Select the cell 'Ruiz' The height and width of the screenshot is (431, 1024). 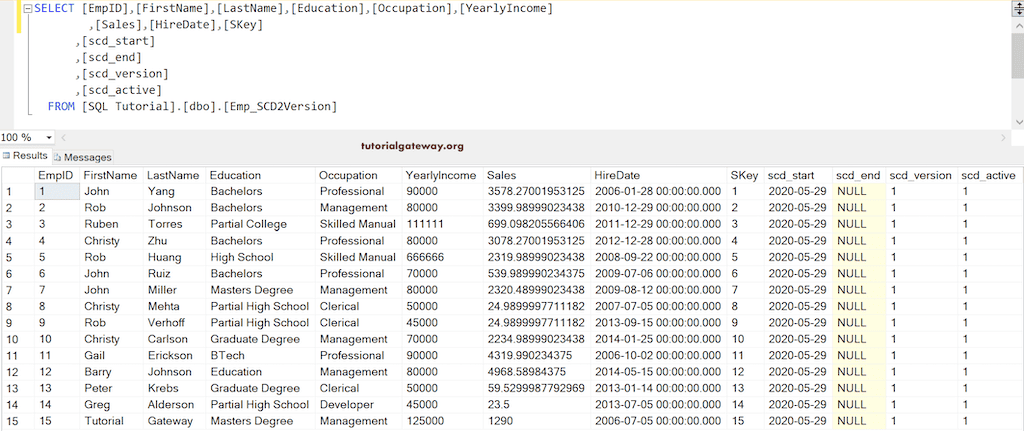point(174,273)
